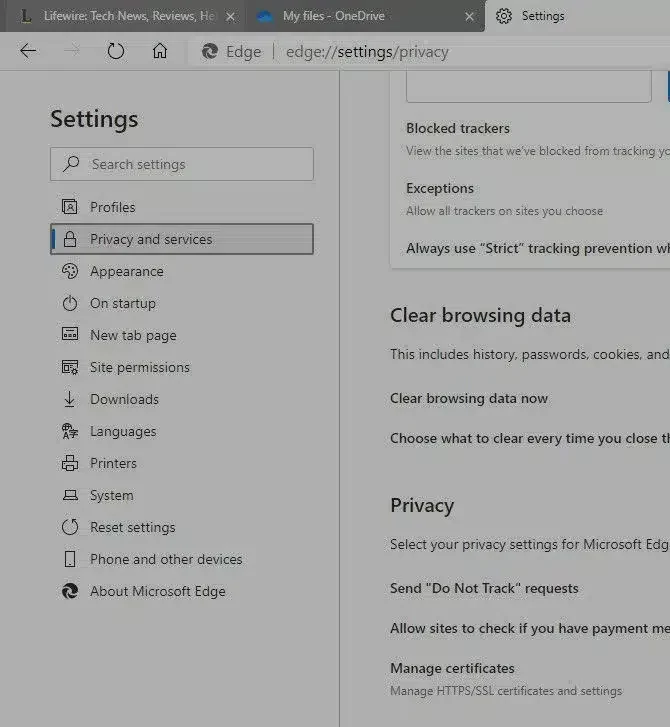Switch to My files - OneDrive tab
Viewport: 670px width, 727px height.
pos(365,16)
